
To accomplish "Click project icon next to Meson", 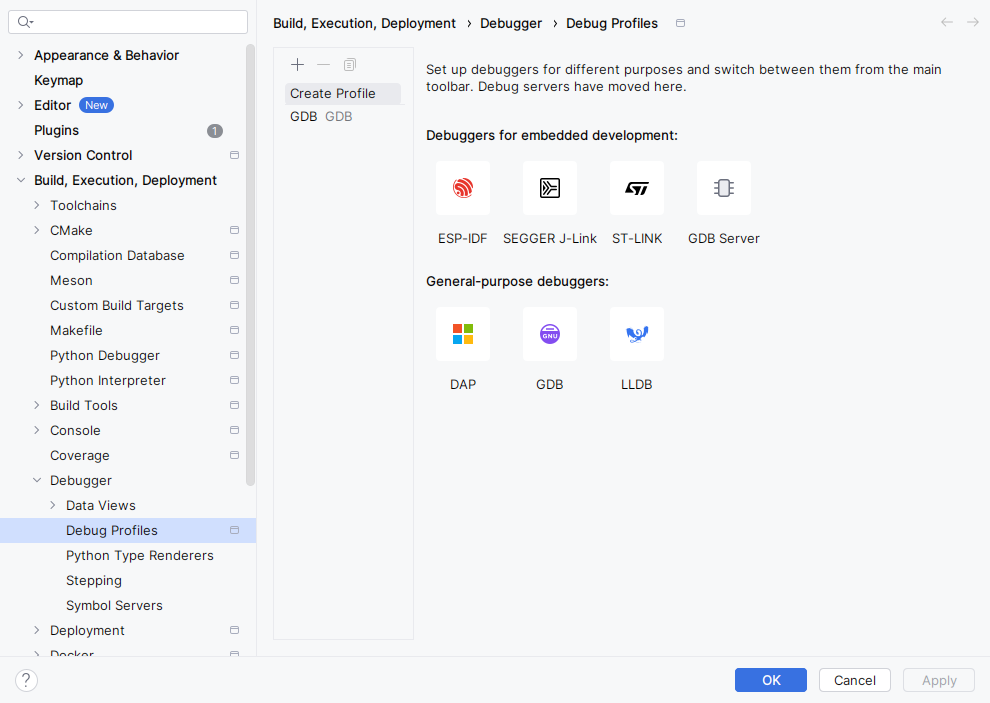I will (234, 280).
